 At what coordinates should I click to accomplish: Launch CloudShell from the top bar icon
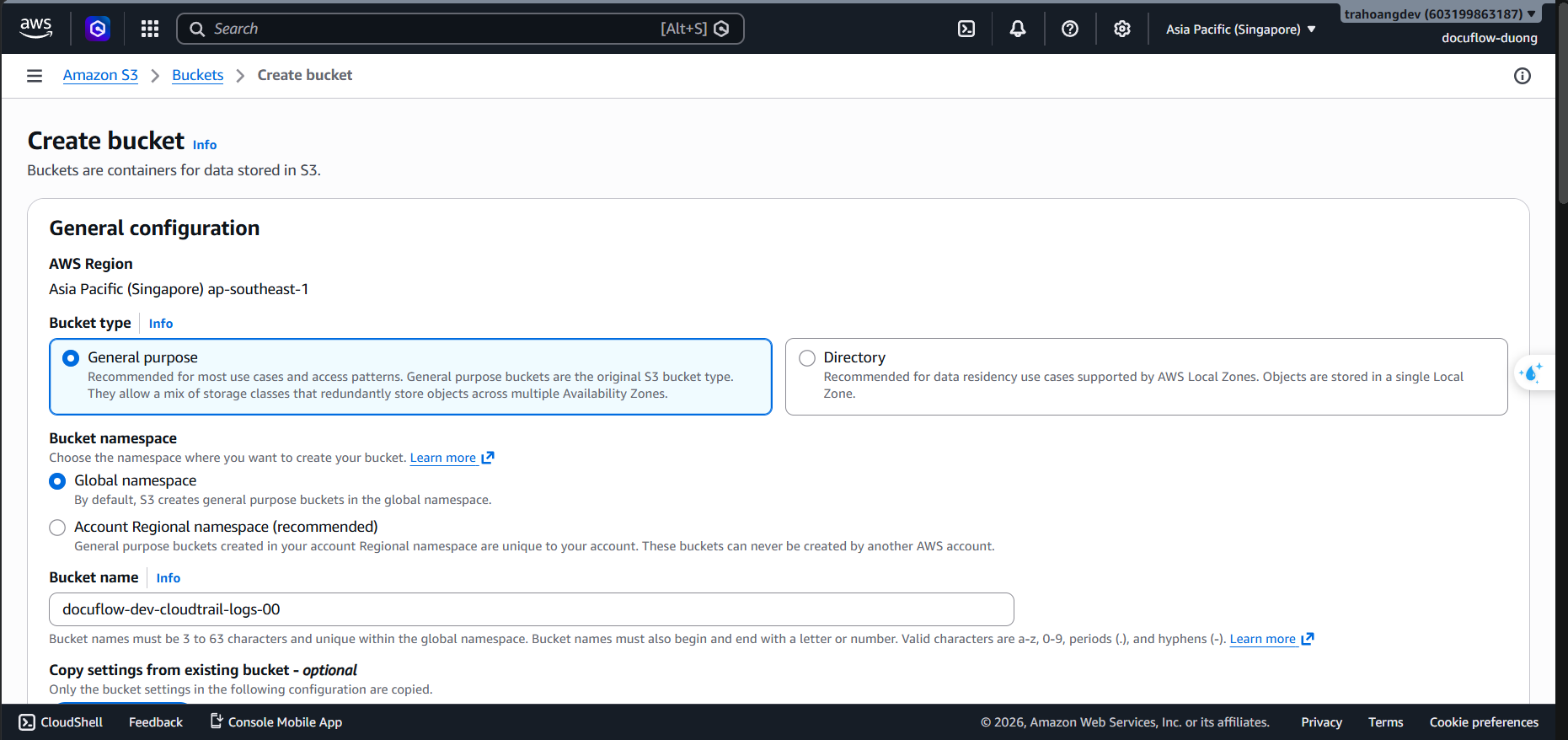click(966, 29)
